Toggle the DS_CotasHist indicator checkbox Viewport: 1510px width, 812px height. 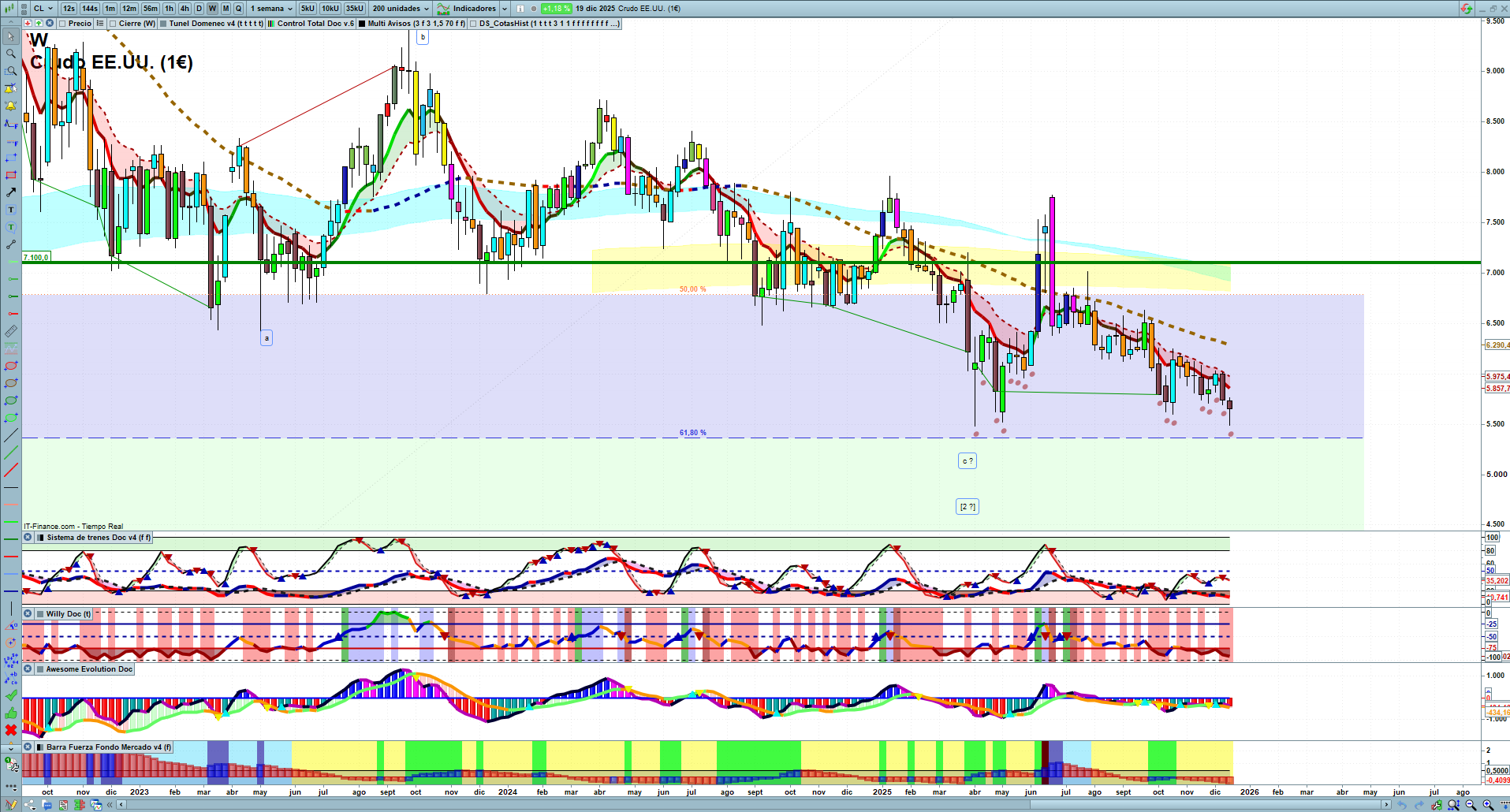point(473,24)
